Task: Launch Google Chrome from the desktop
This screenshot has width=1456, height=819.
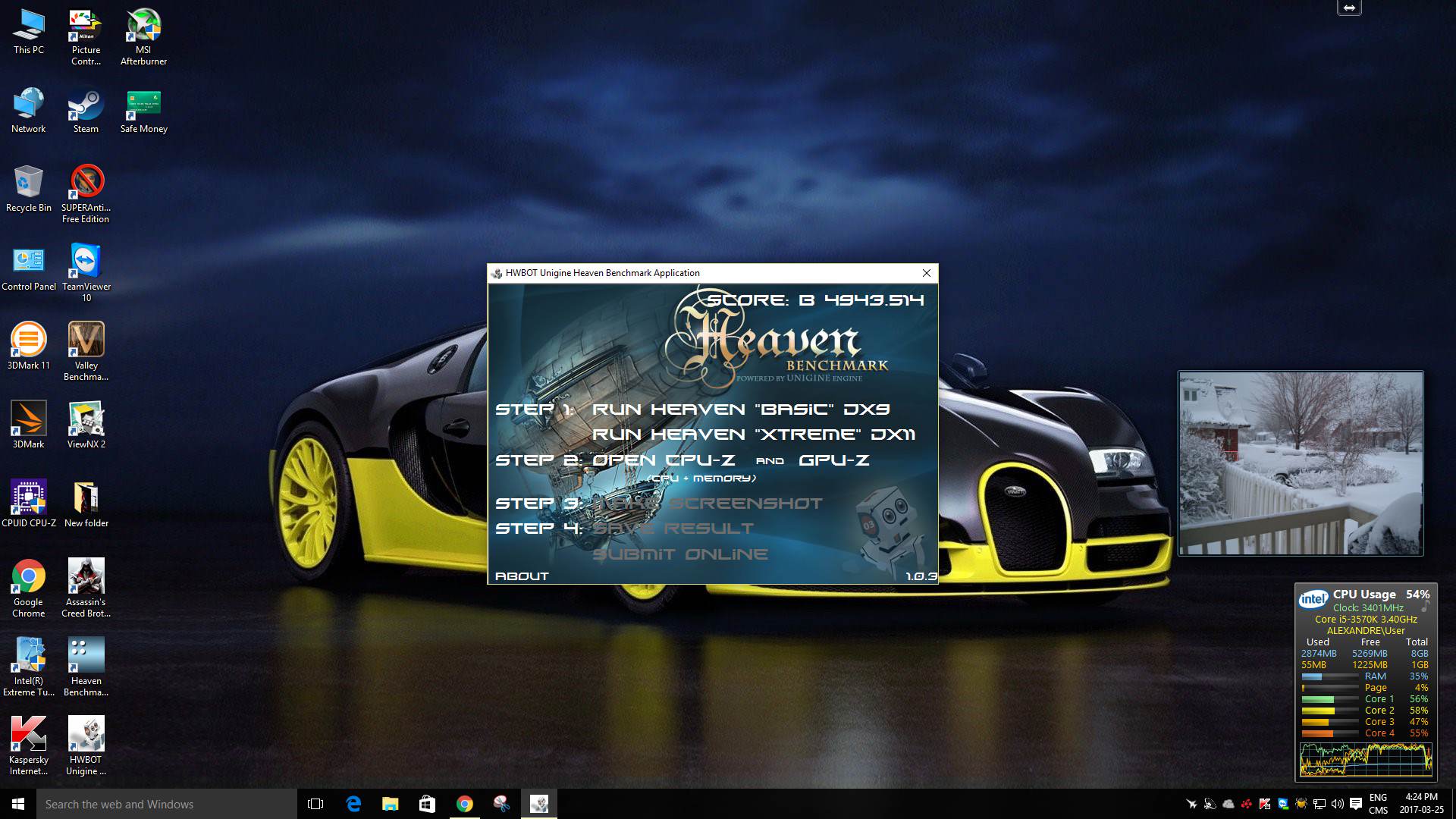Action: point(29,589)
